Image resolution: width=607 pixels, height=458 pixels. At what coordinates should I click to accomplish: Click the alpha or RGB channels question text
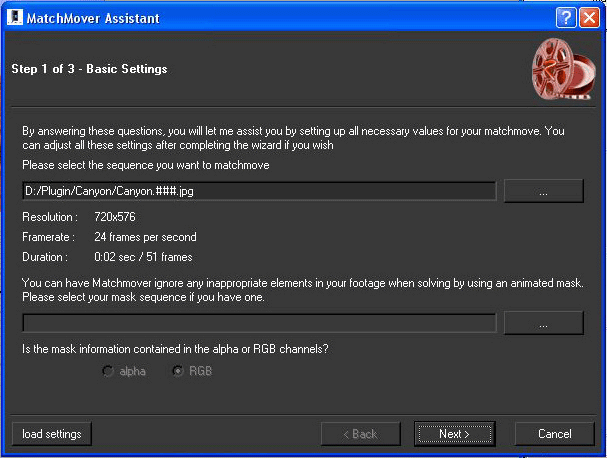[x=175, y=349]
